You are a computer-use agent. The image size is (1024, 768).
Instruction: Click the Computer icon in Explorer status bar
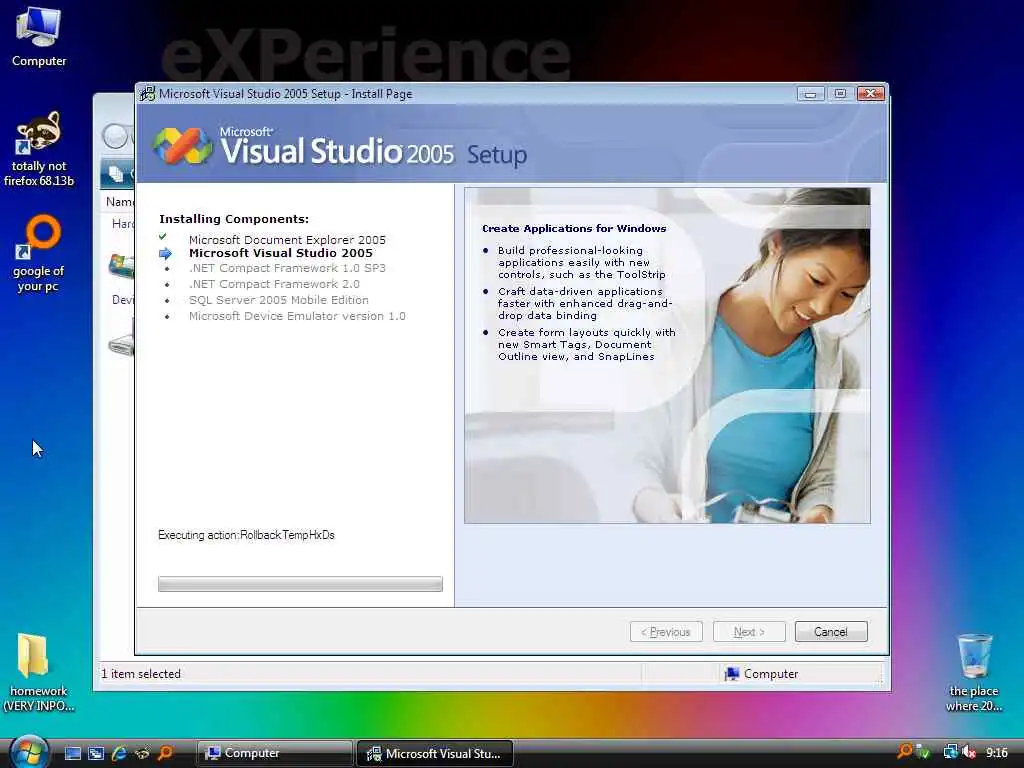pos(732,674)
